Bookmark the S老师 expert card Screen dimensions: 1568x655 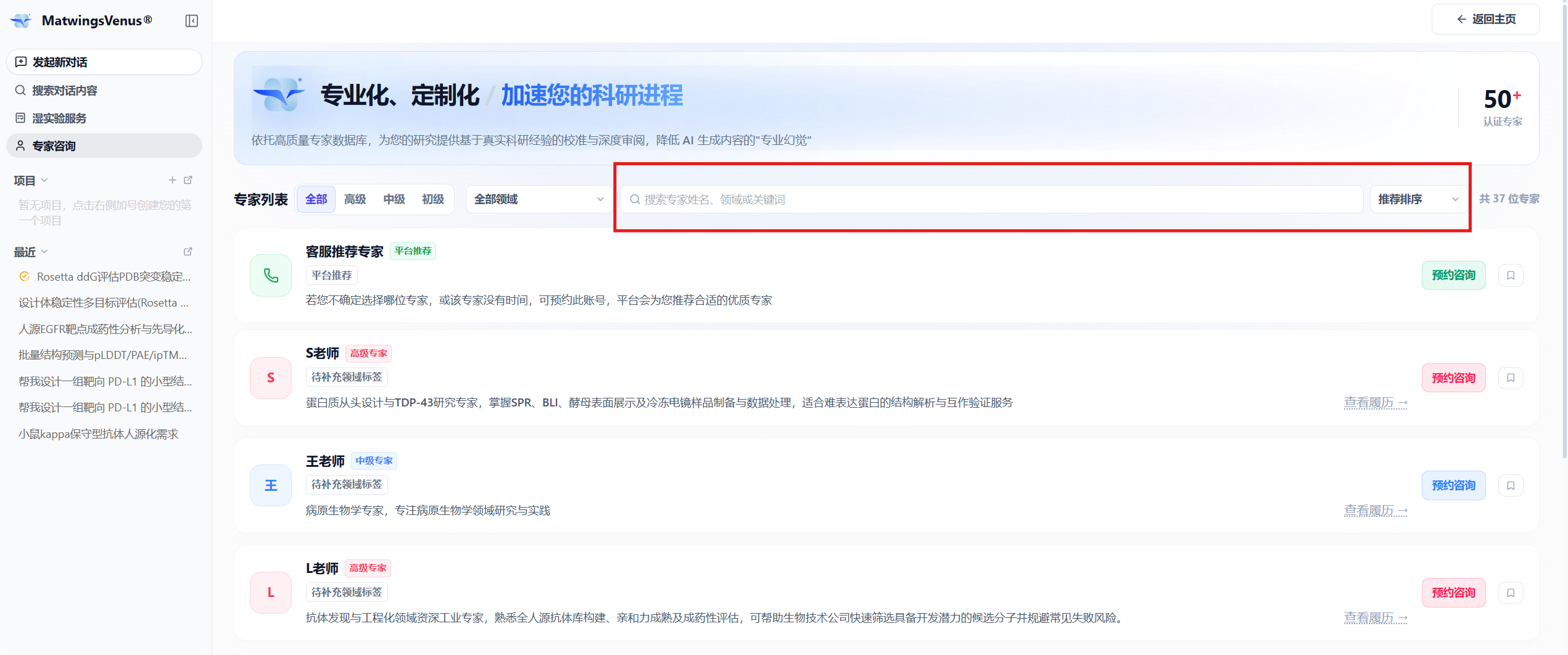[x=1511, y=377]
